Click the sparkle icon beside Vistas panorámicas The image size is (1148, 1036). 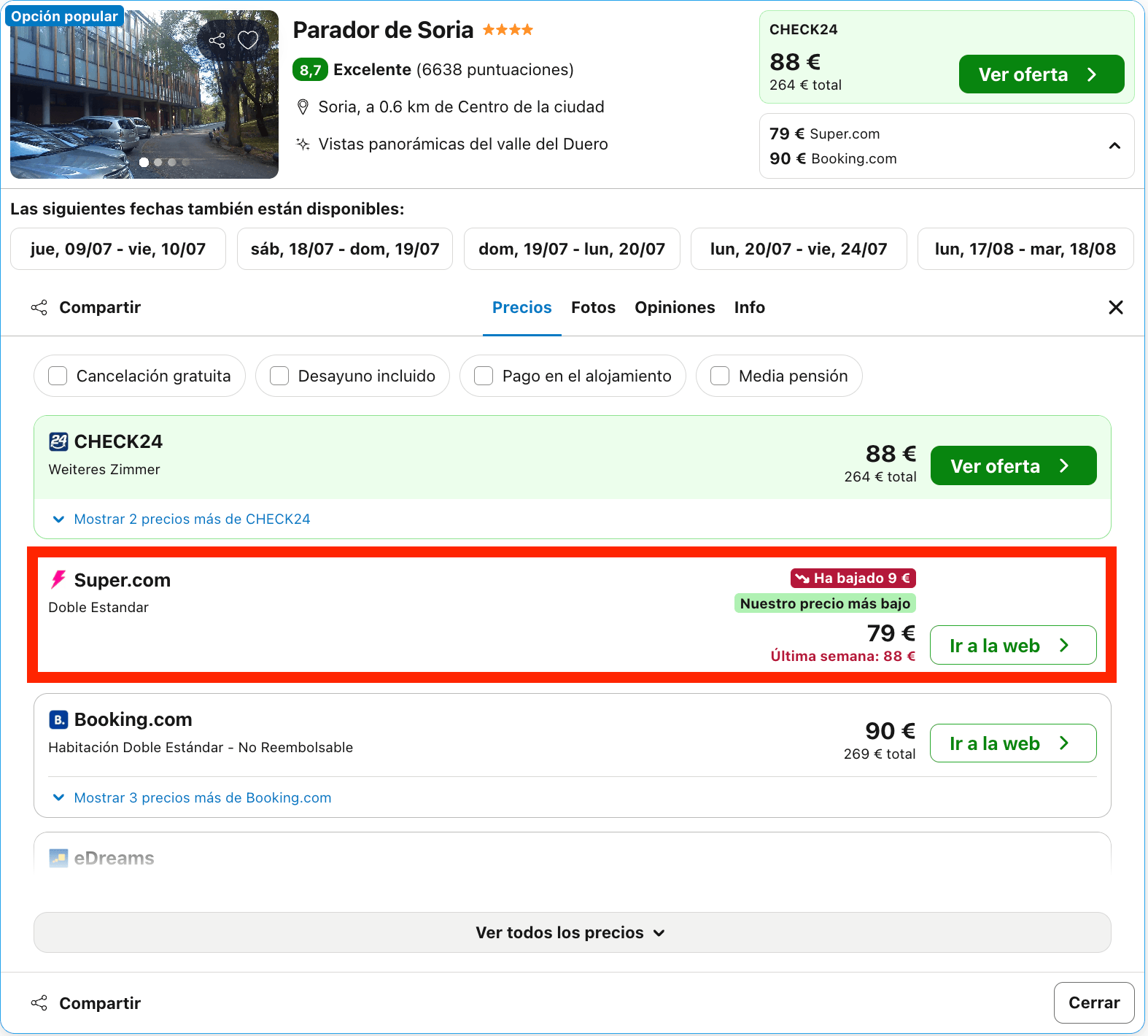click(303, 144)
